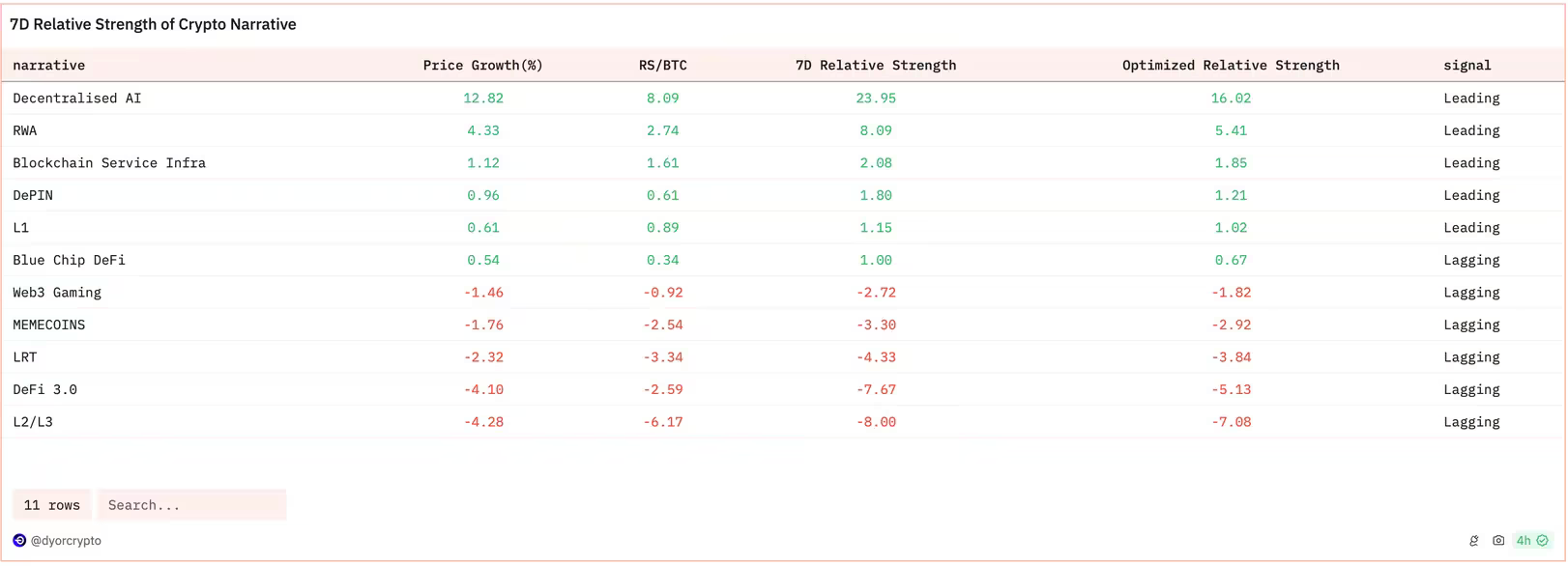Click the 11 rows counter button
The image size is (1568, 566).
click(52, 505)
